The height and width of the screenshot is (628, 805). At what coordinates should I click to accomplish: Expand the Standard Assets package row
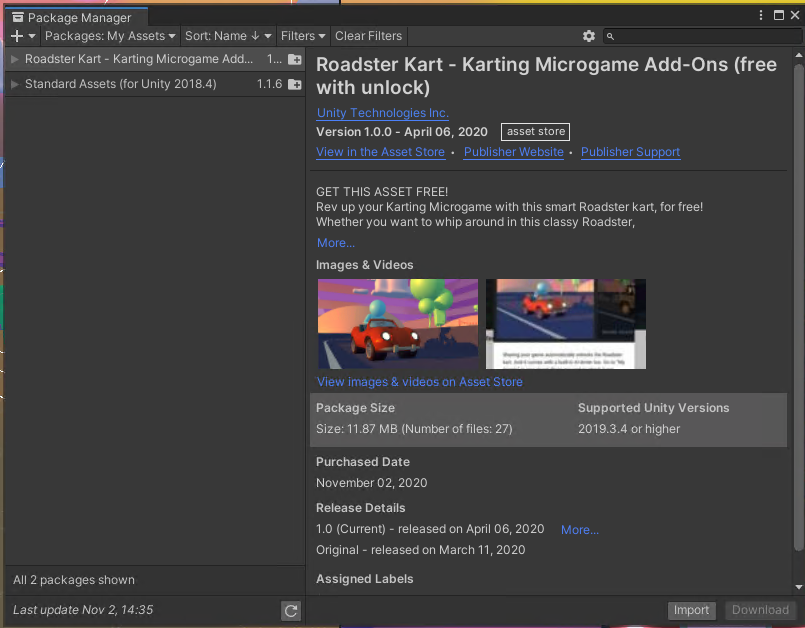coord(15,84)
